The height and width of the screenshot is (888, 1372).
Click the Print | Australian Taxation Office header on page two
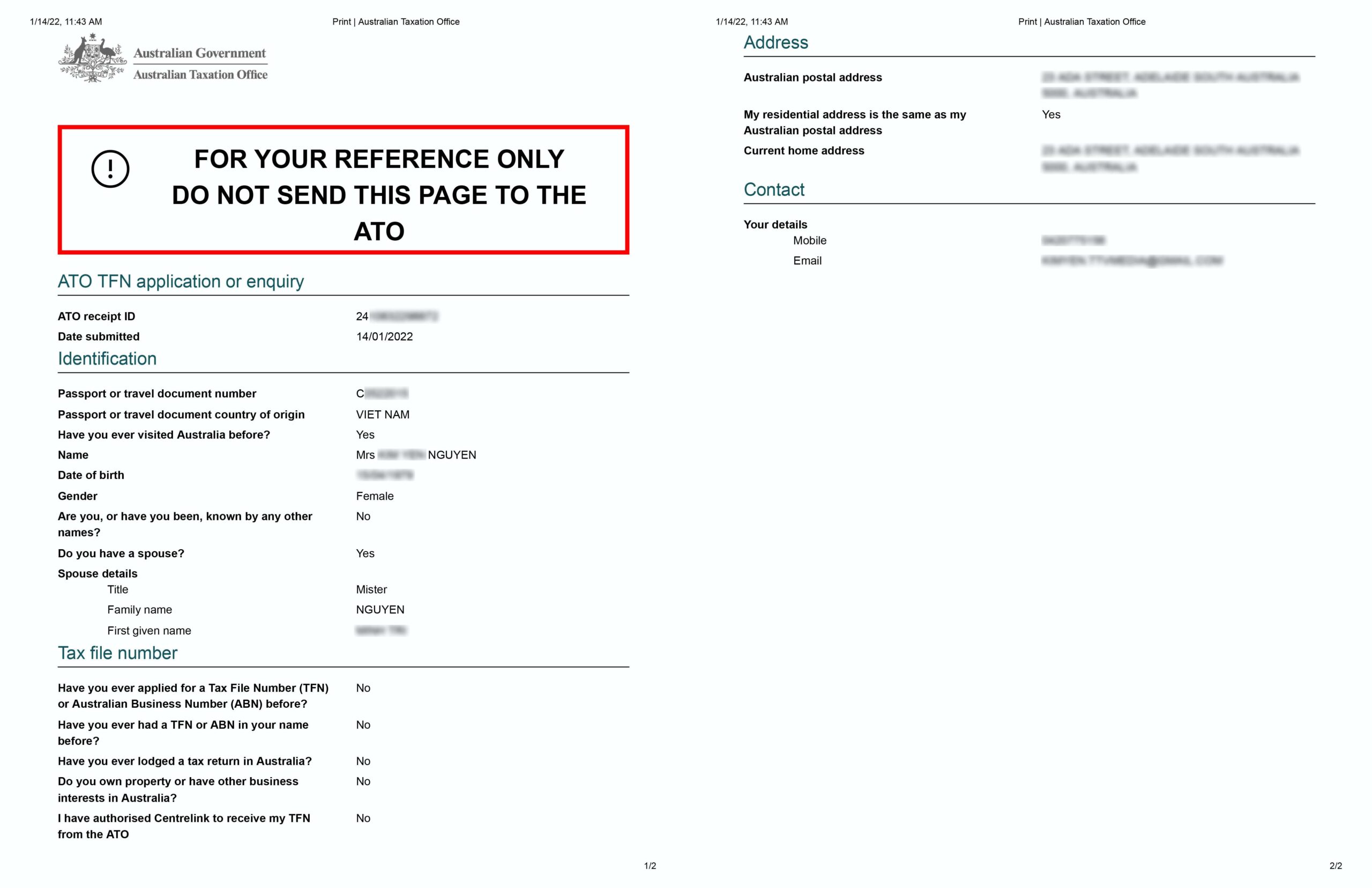[x=1081, y=22]
